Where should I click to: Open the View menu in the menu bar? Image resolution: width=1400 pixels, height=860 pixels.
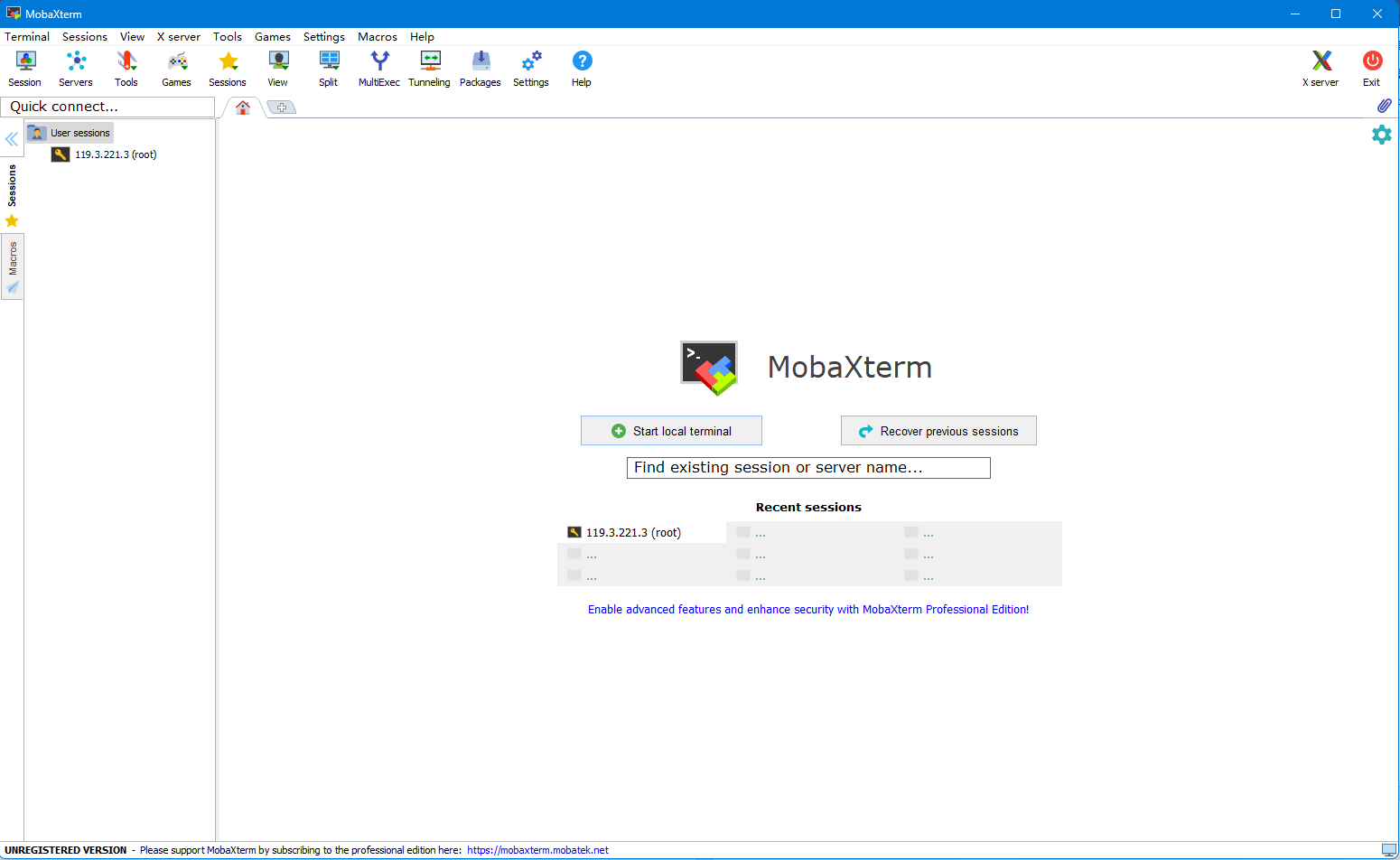click(x=133, y=37)
